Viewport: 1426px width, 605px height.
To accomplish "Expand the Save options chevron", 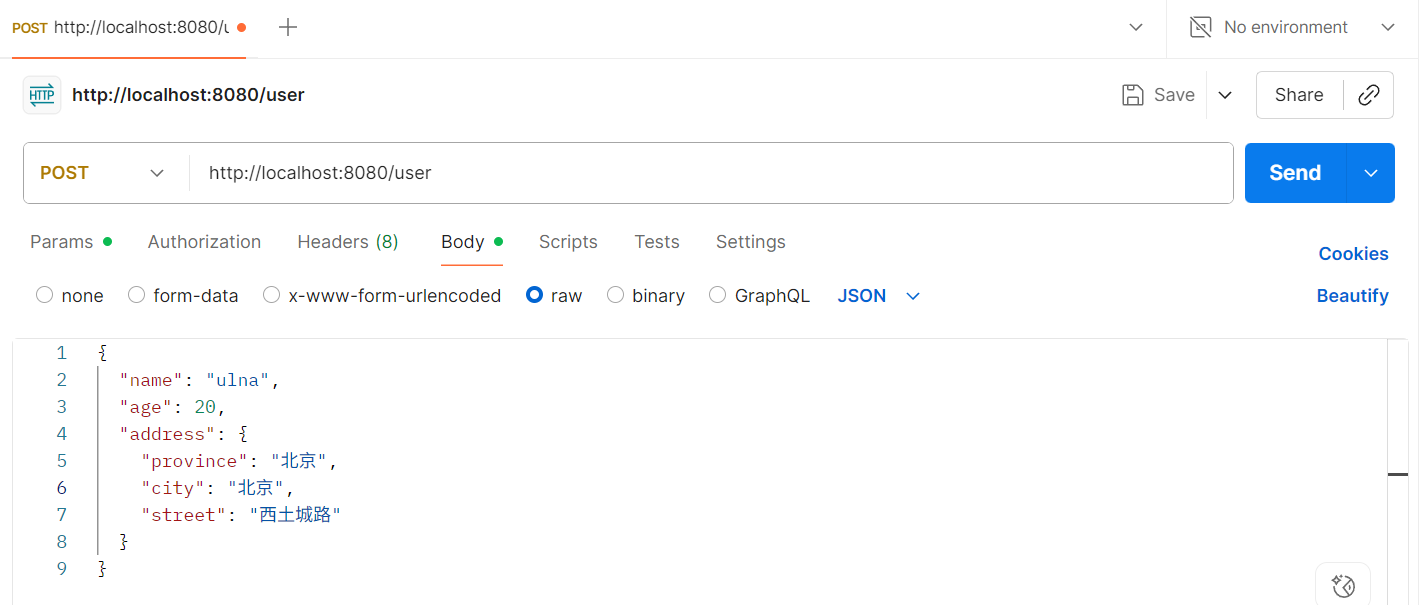I will [x=1225, y=95].
